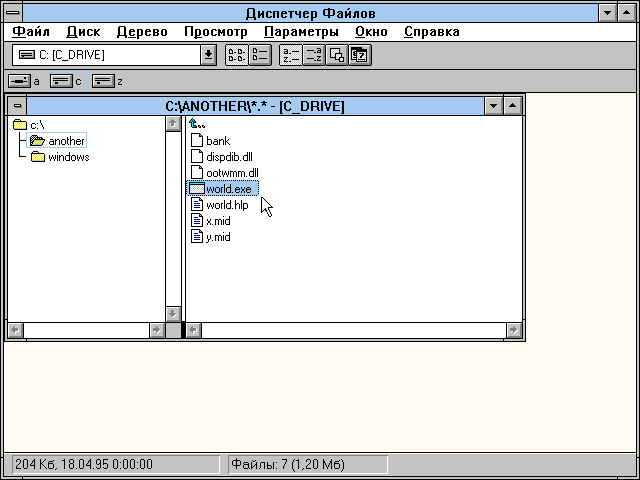
Task: Open C:\ANOTHER child window control menu
Action: [17, 106]
